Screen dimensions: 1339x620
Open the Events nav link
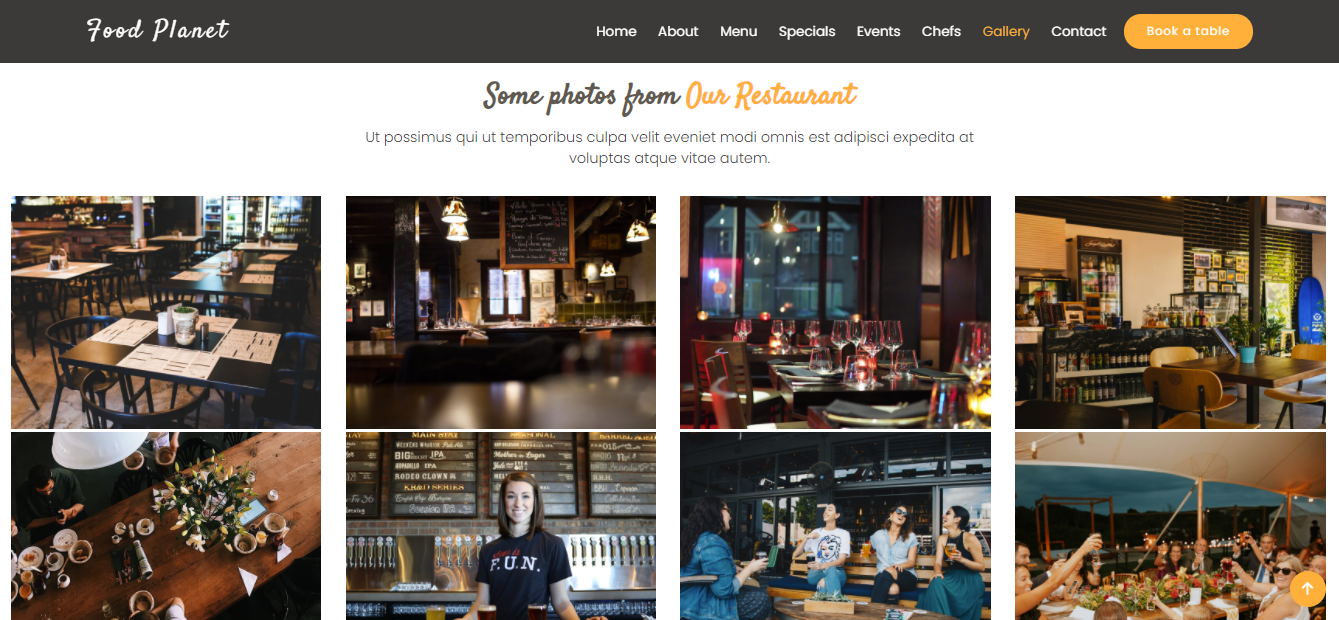pyautogui.click(x=879, y=31)
